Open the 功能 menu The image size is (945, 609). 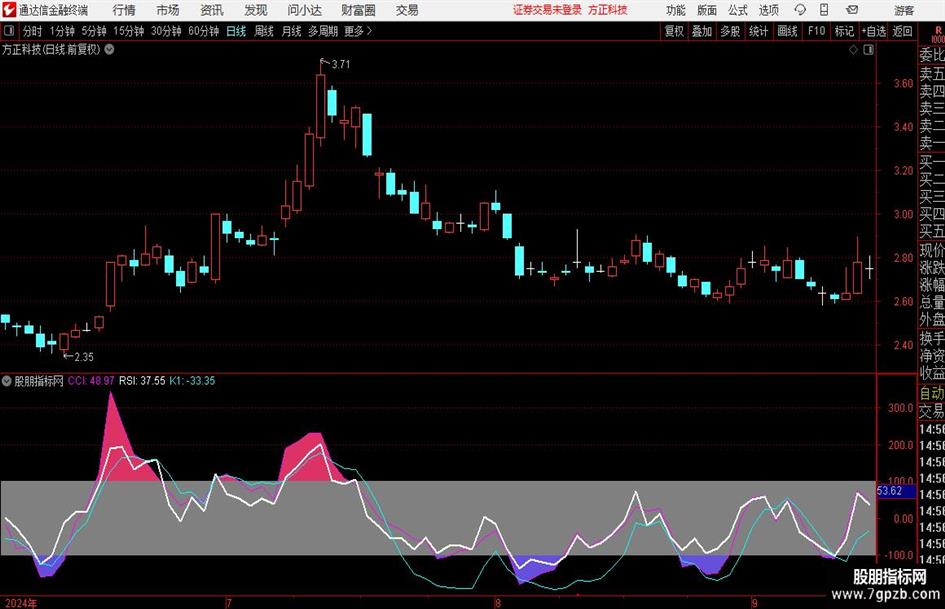676,10
